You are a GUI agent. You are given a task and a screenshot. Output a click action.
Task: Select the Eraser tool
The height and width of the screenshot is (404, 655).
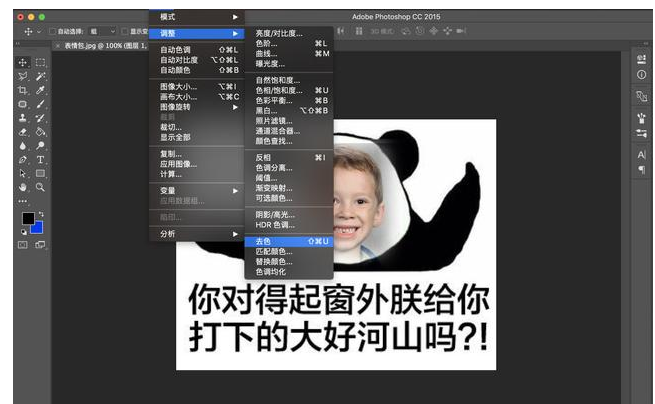pos(23,132)
